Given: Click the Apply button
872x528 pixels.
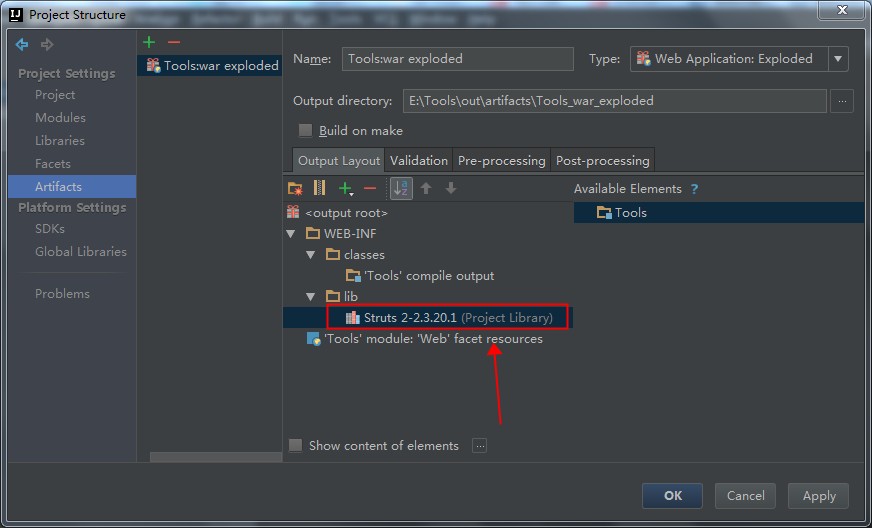Looking at the screenshot, I should point(819,496).
